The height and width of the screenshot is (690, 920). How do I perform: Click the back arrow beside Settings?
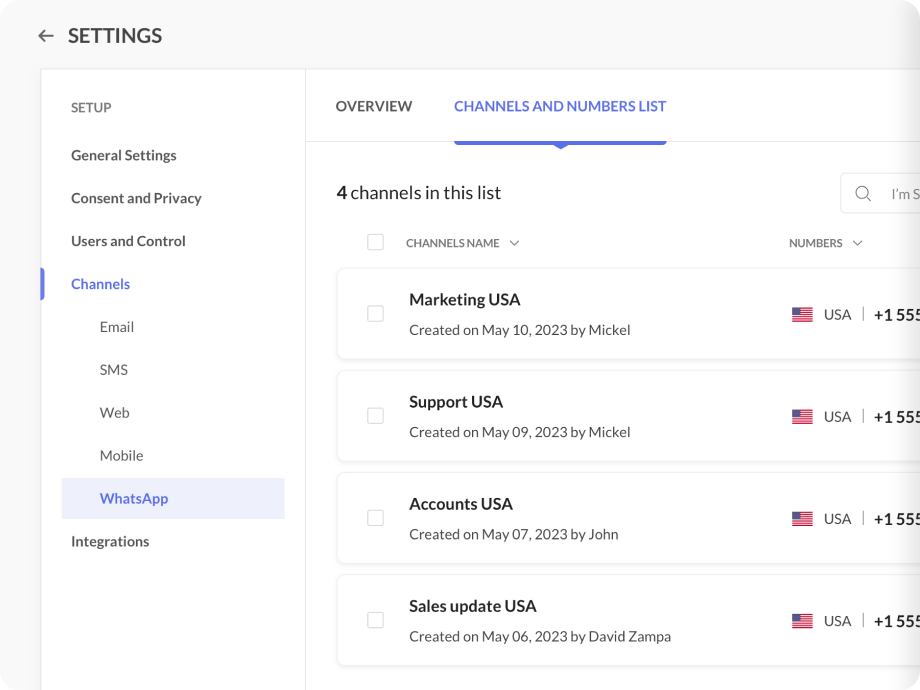45,36
